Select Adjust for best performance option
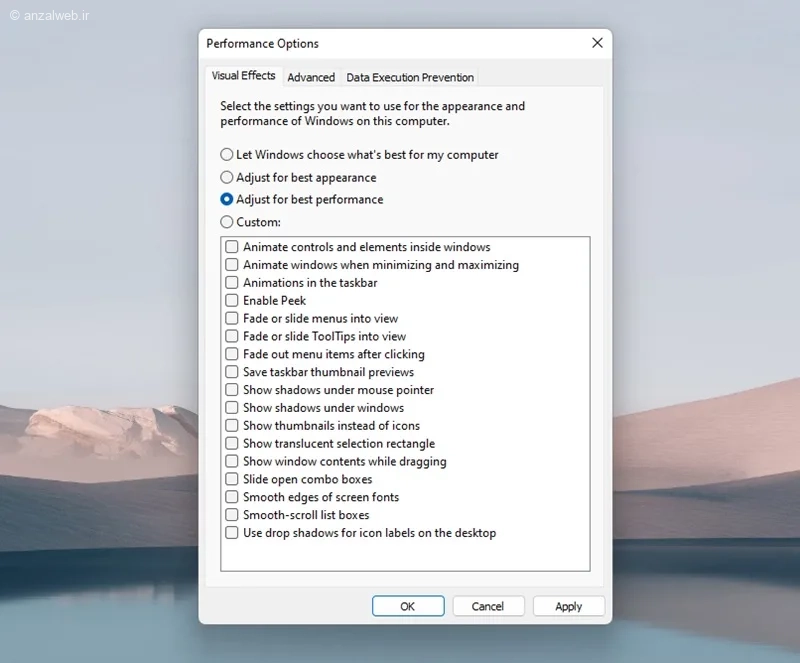Image resolution: width=800 pixels, height=663 pixels. pos(227,199)
